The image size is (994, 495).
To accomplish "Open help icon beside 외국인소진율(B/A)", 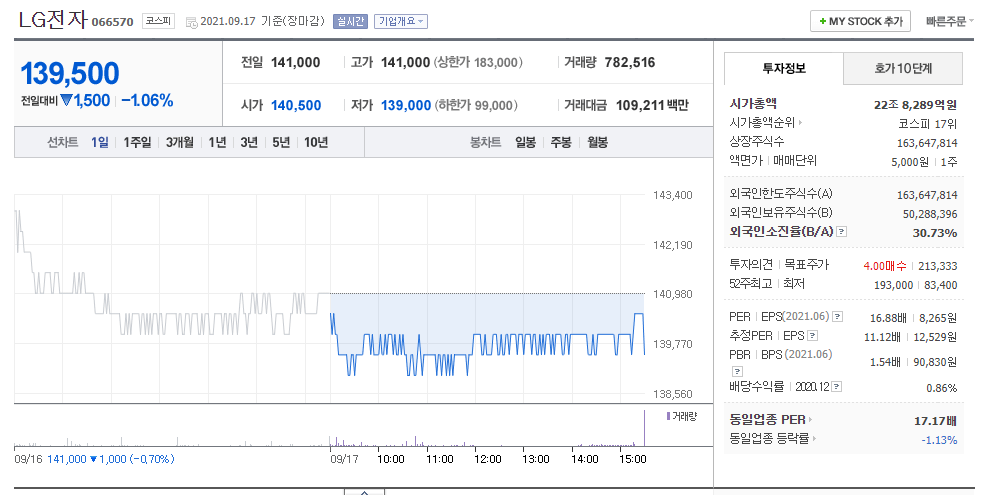I will point(841,232).
